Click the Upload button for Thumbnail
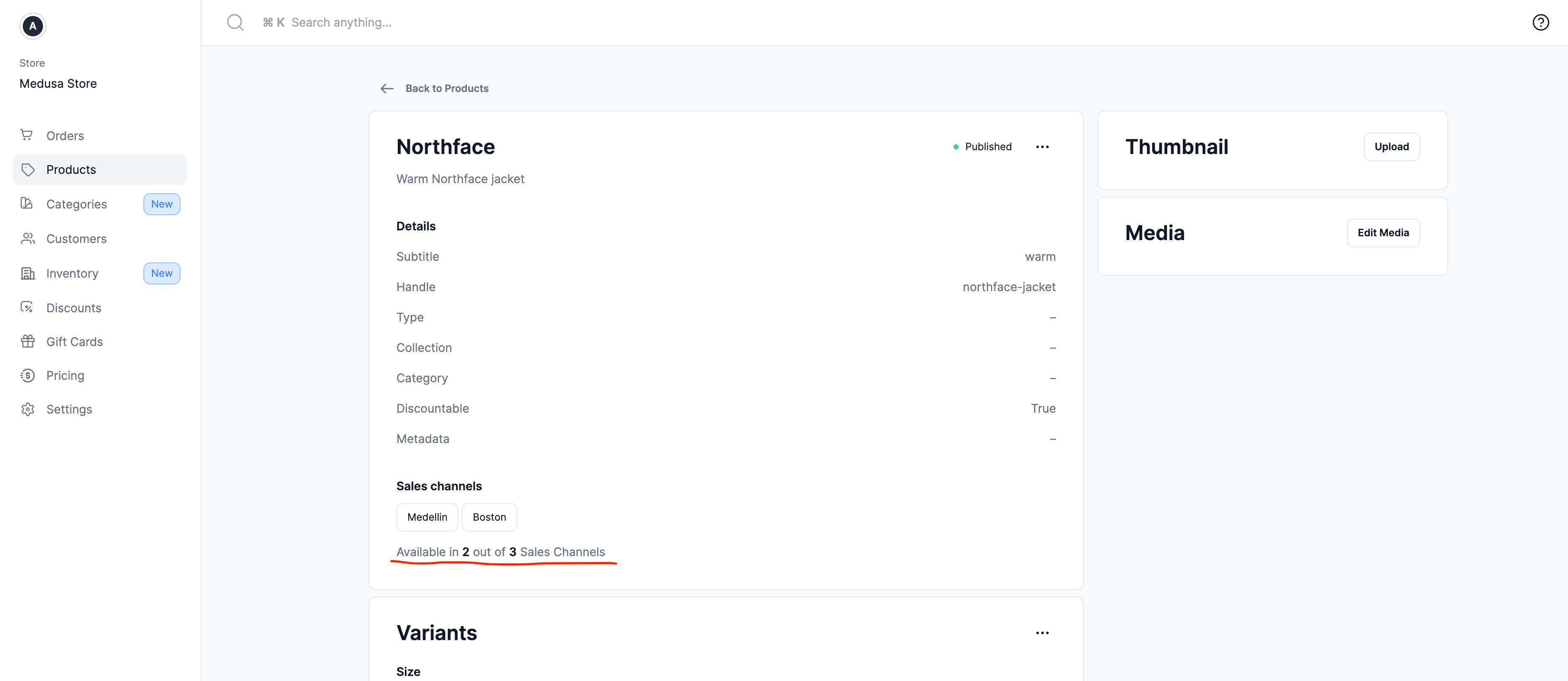1568x681 pixels. pos(1391,146)
